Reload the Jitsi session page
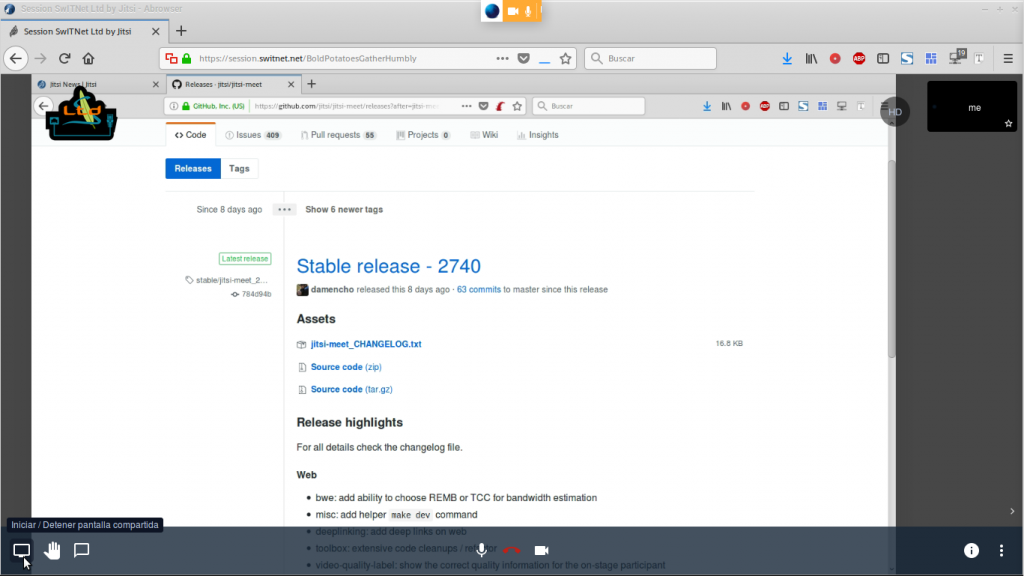 (64, 58)
